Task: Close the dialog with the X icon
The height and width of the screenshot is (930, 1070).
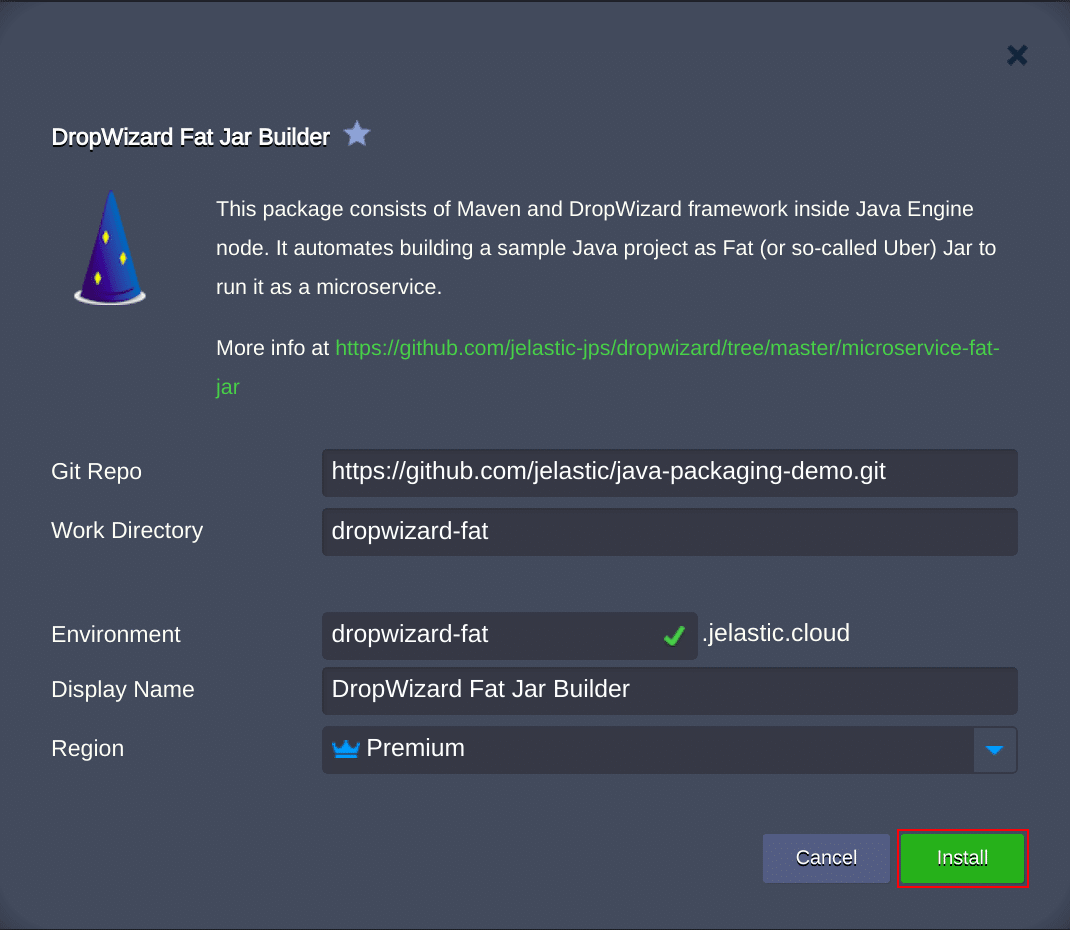Action: pos(1017,55)
